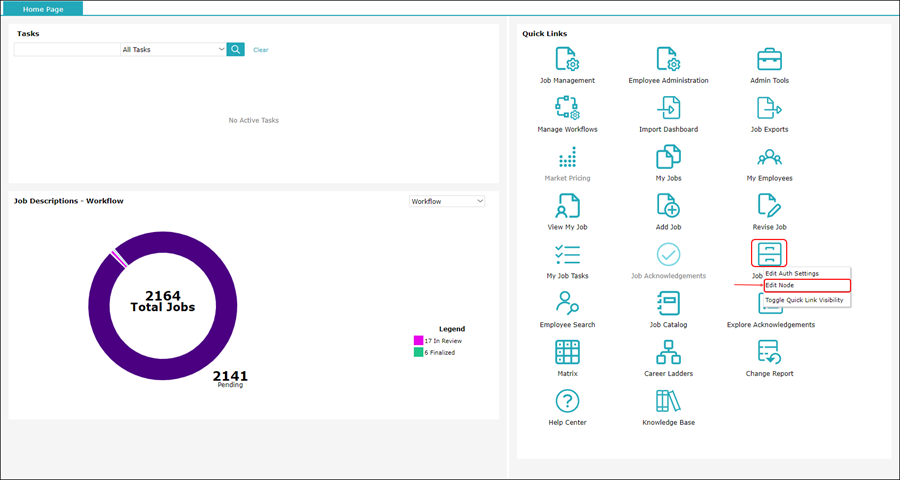Image resolution: width=900 pixels, height=481 pixels.
Task: Open the Career Ladders icon
Action: click(x=668, y=352)
